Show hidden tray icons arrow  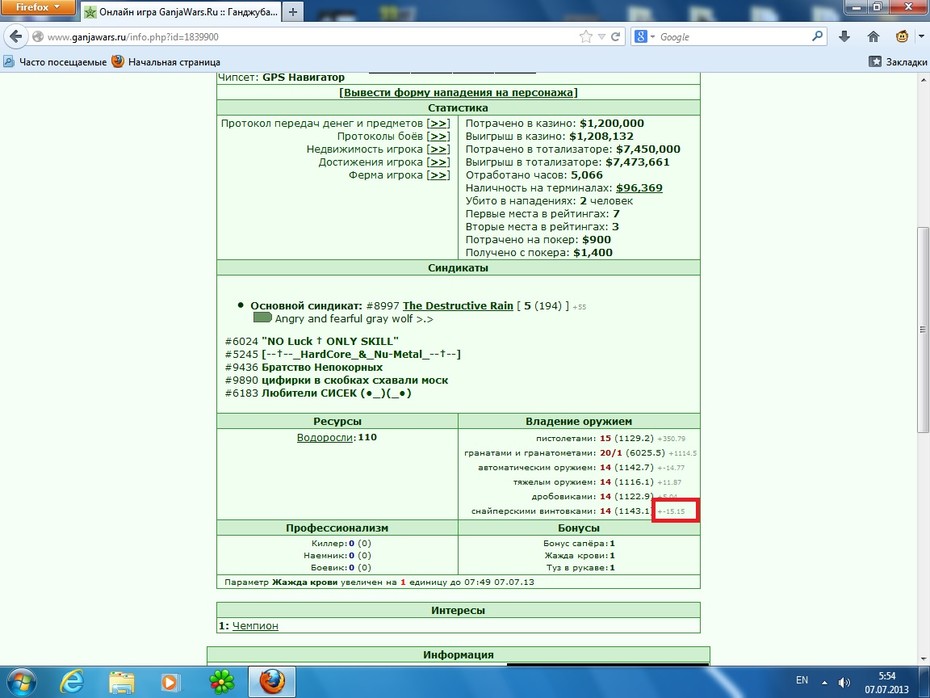(824, 683)
